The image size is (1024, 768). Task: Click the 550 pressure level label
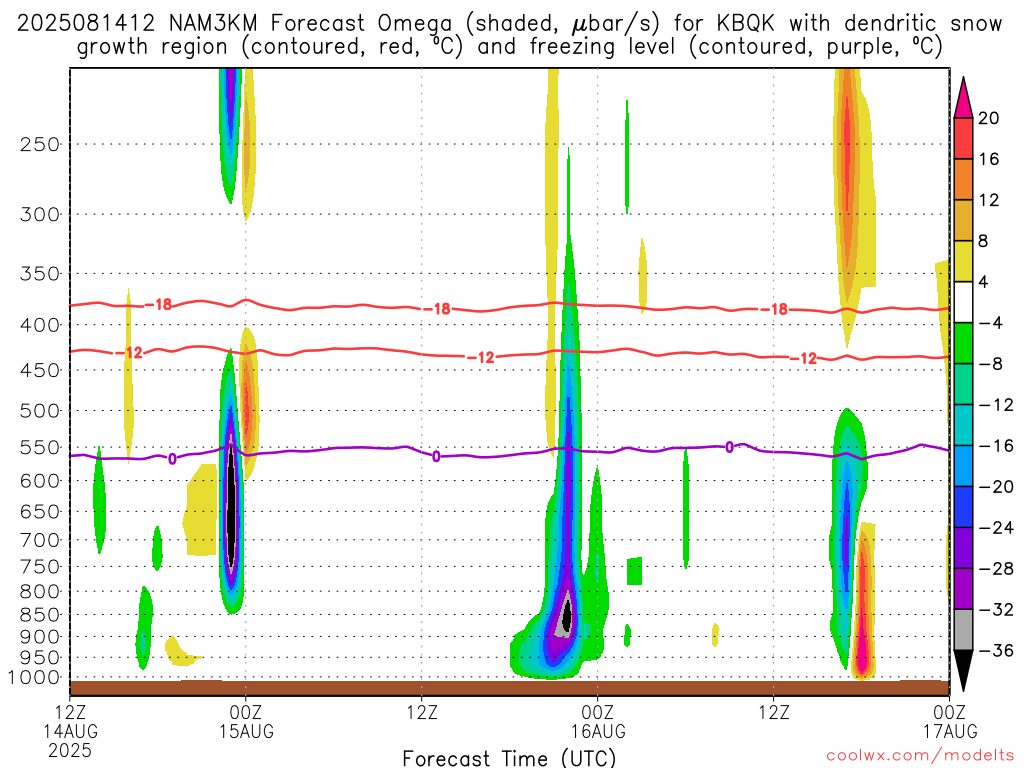40,447
